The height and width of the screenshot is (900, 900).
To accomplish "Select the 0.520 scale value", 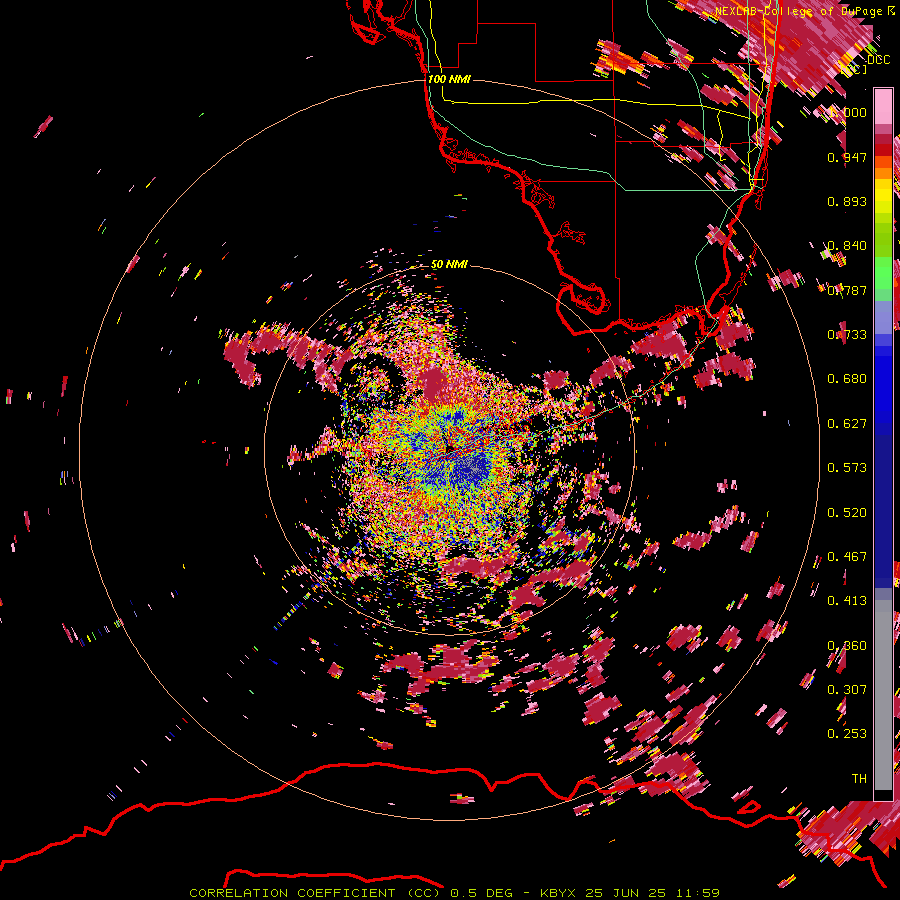I will click(x=847, y=513).
